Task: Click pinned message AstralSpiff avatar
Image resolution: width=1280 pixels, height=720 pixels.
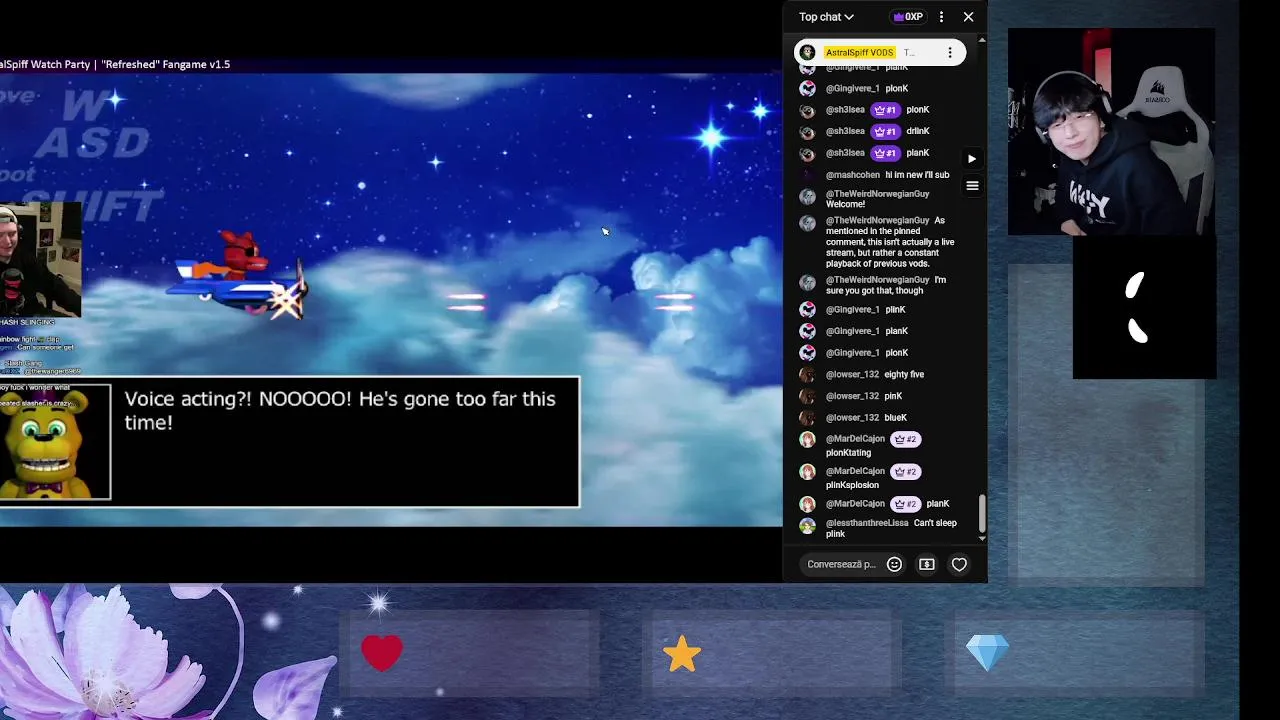Action: (x=808, y=52)
